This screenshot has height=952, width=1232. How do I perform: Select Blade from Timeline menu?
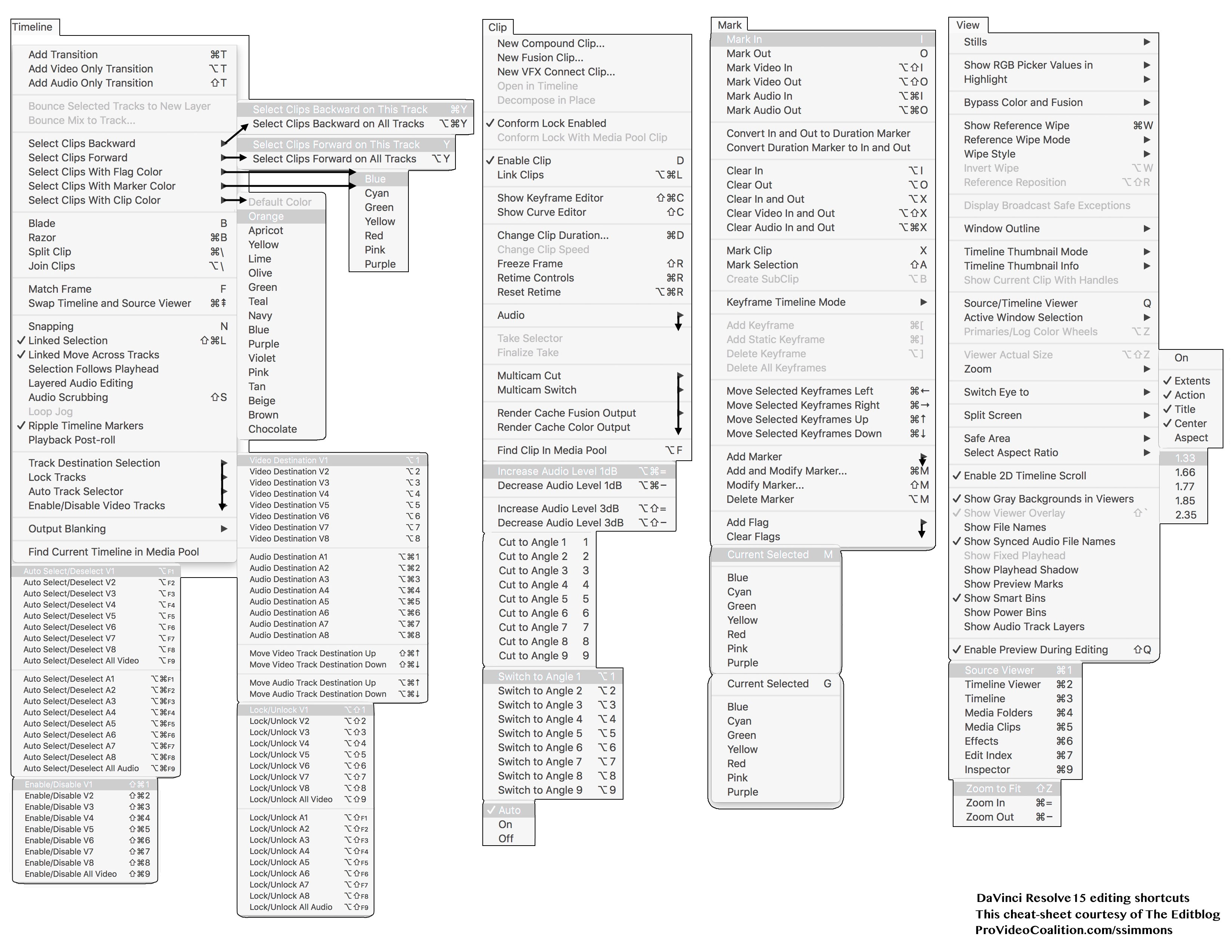pos(125,223)
